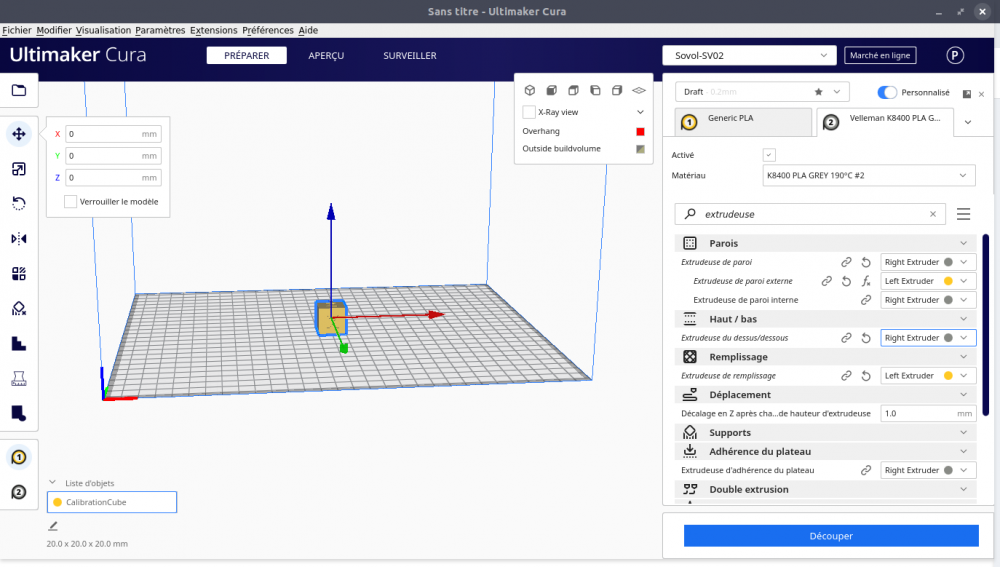
Task: Switch to right side view icon
Action: point(617,91)
